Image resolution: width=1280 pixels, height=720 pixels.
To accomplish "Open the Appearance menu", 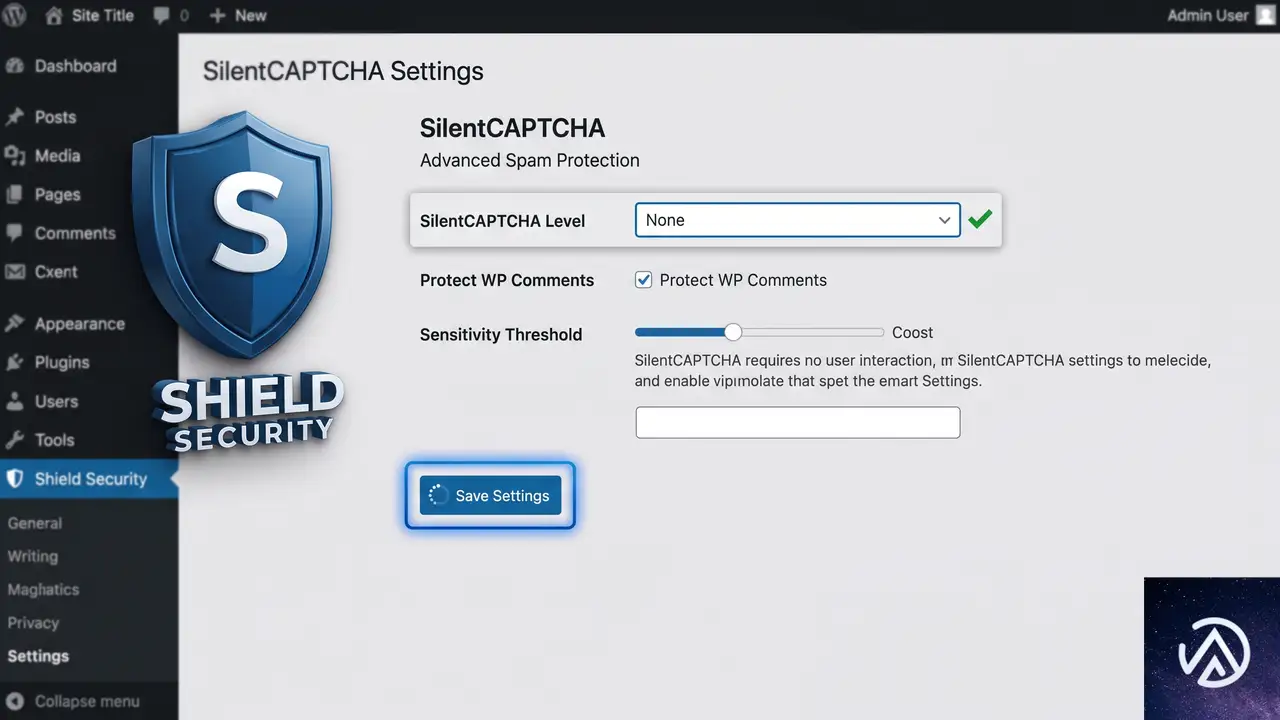I will click(x=79, y=324).
